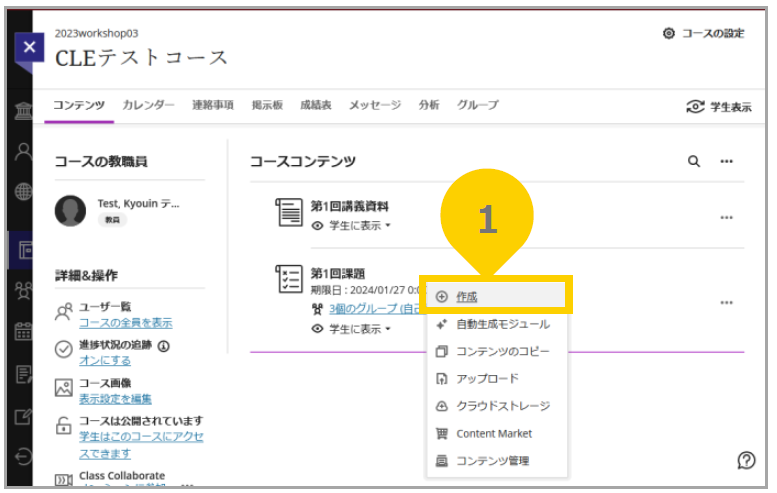Open the Grades sidebar icon
777x493 pixels.
click(23, 374)
